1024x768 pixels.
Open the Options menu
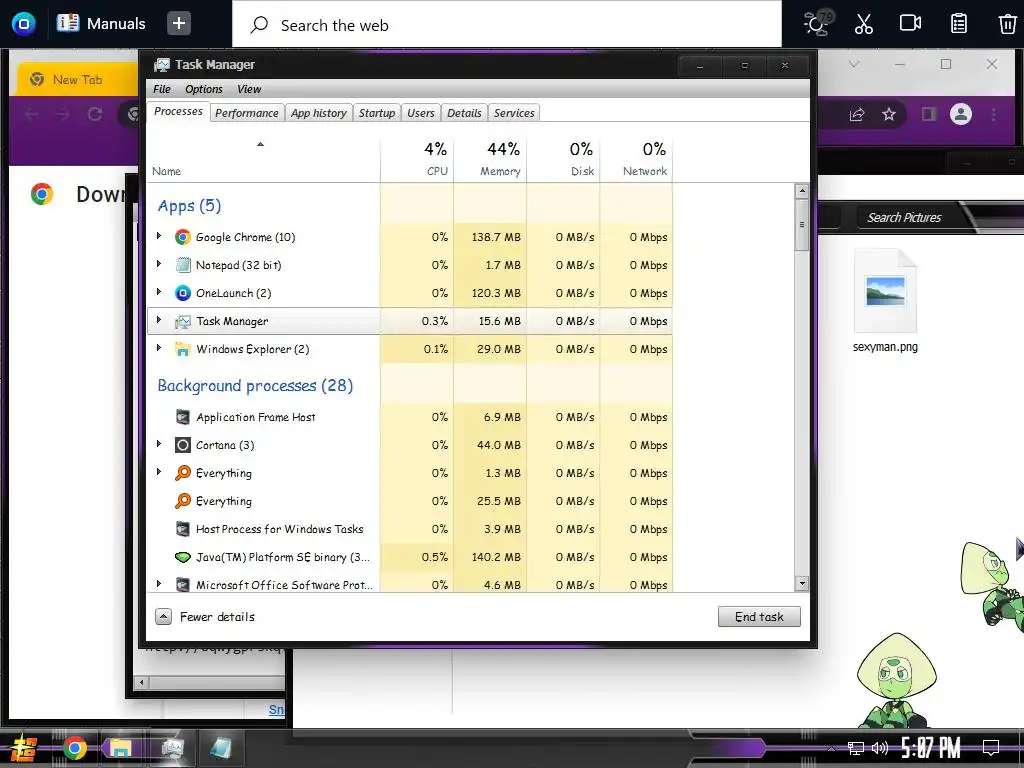click(204, 89)
